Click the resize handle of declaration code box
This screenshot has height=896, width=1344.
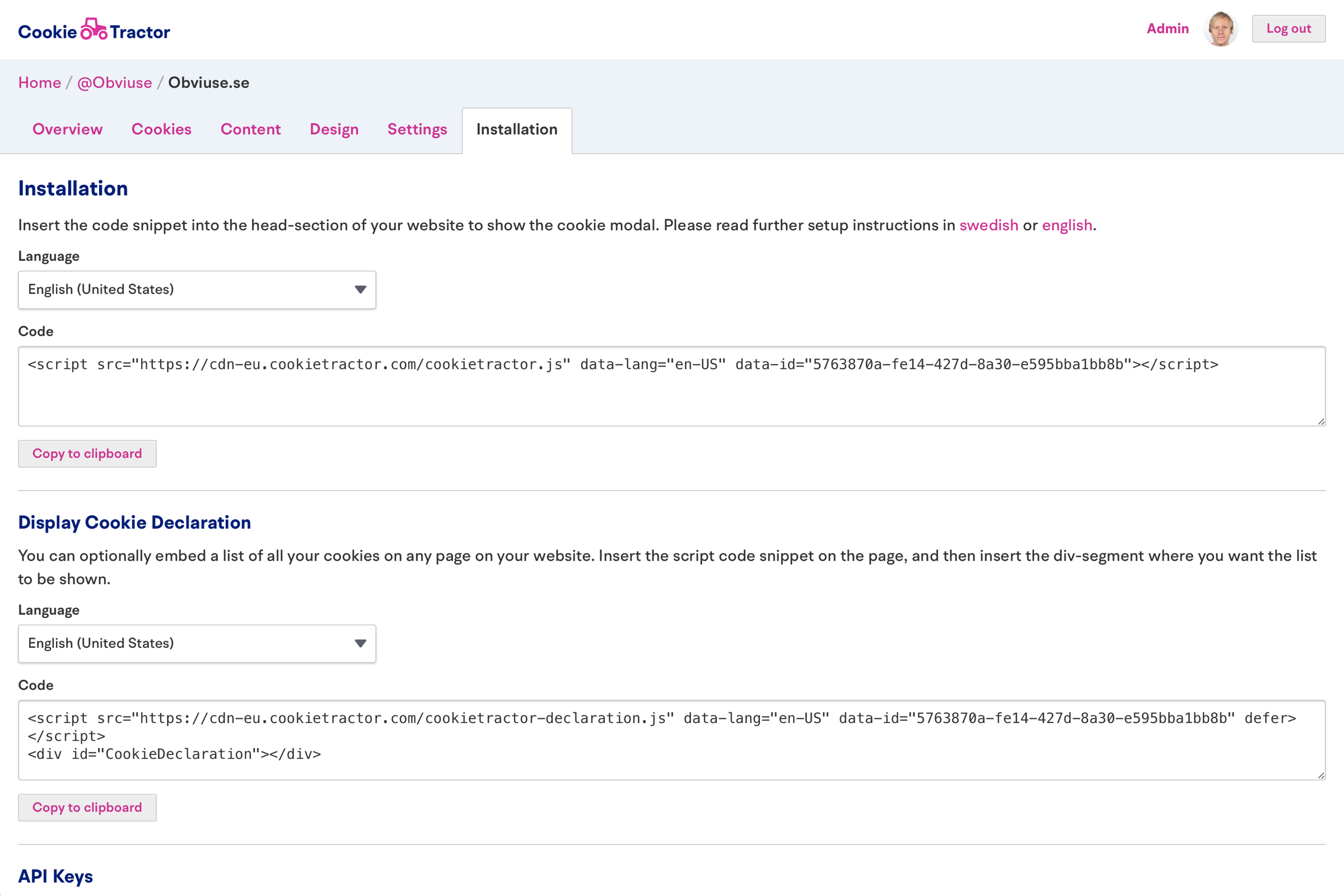[1320, 776]
